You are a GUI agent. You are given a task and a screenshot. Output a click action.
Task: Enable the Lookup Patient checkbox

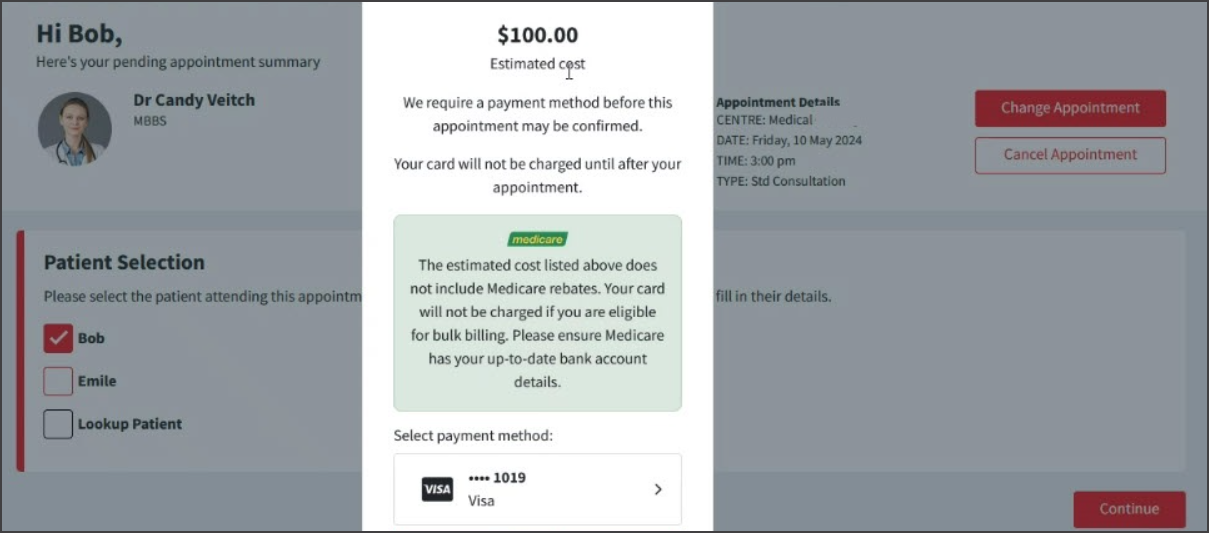pos(58,424)
